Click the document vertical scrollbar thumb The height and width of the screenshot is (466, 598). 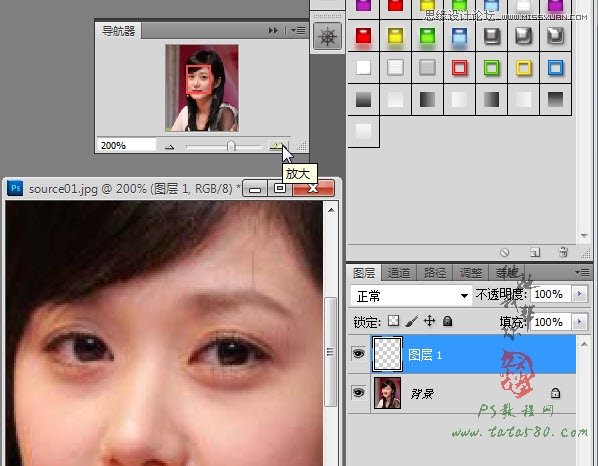click(x=331, y=352)
